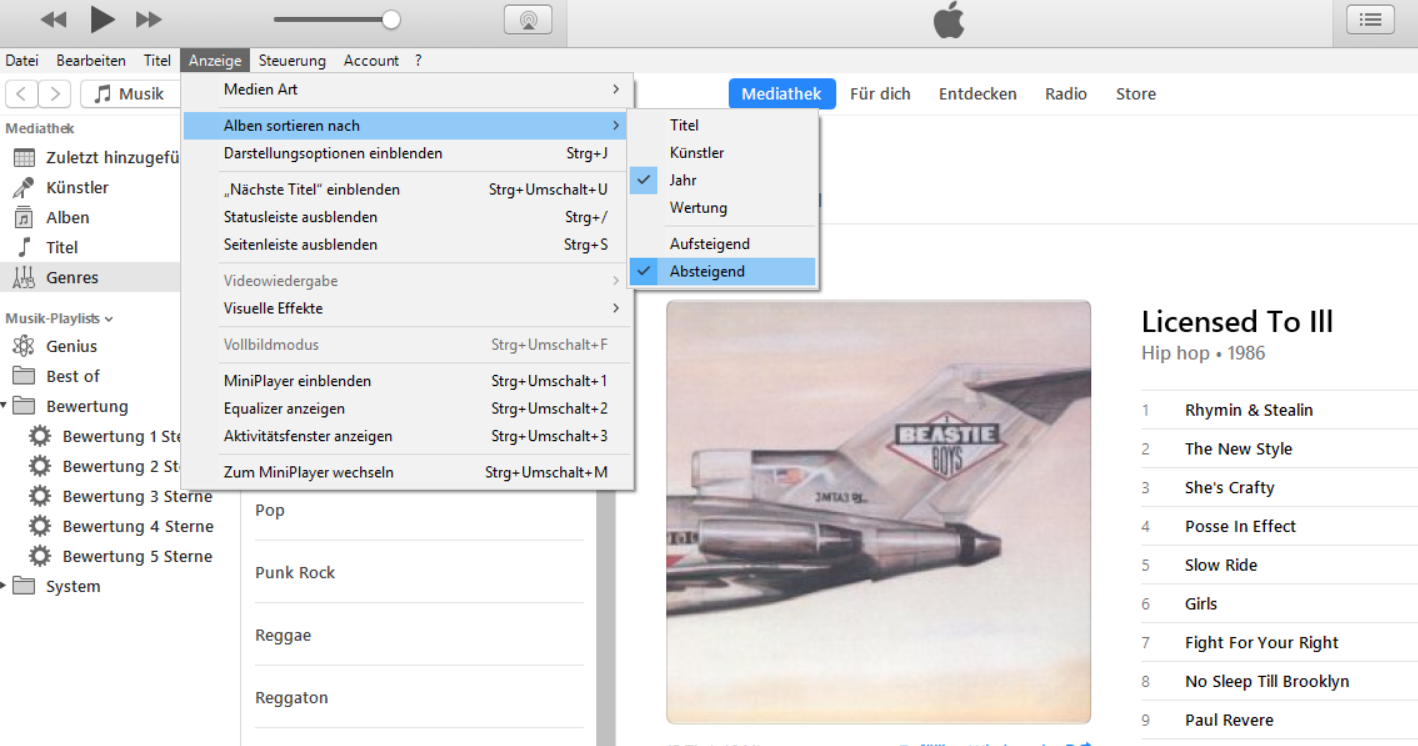Go back with the left chevron button
The image size is (1418, 746).
pyautogui.click(x=22, y=94)
